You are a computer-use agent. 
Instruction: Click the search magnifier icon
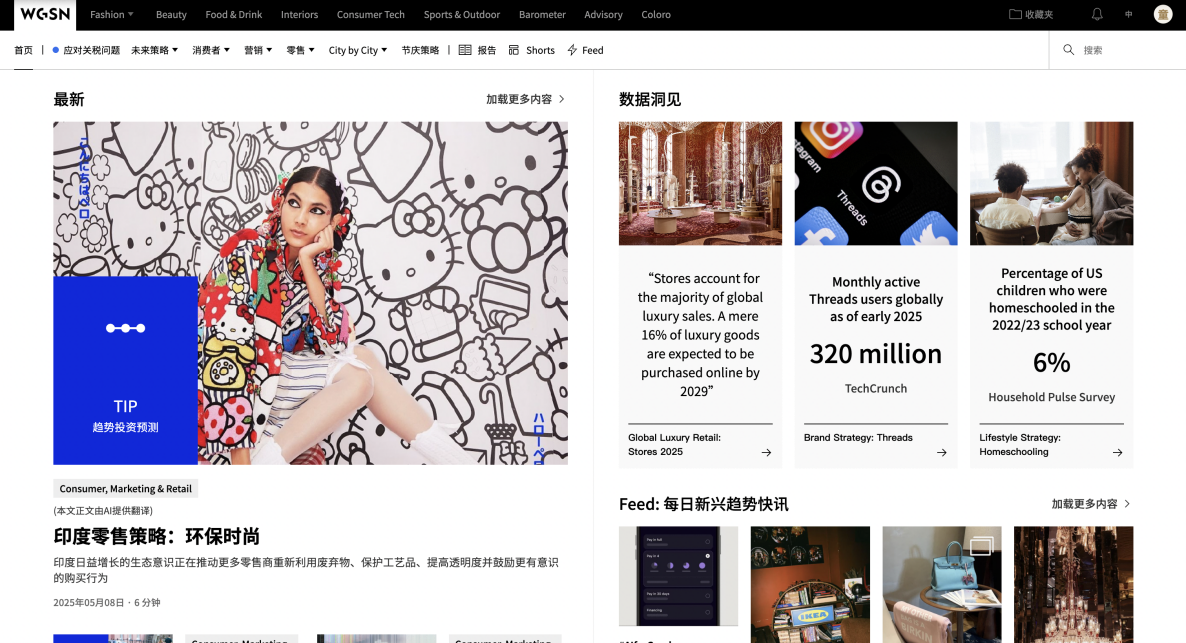(x=1068, y=50)
